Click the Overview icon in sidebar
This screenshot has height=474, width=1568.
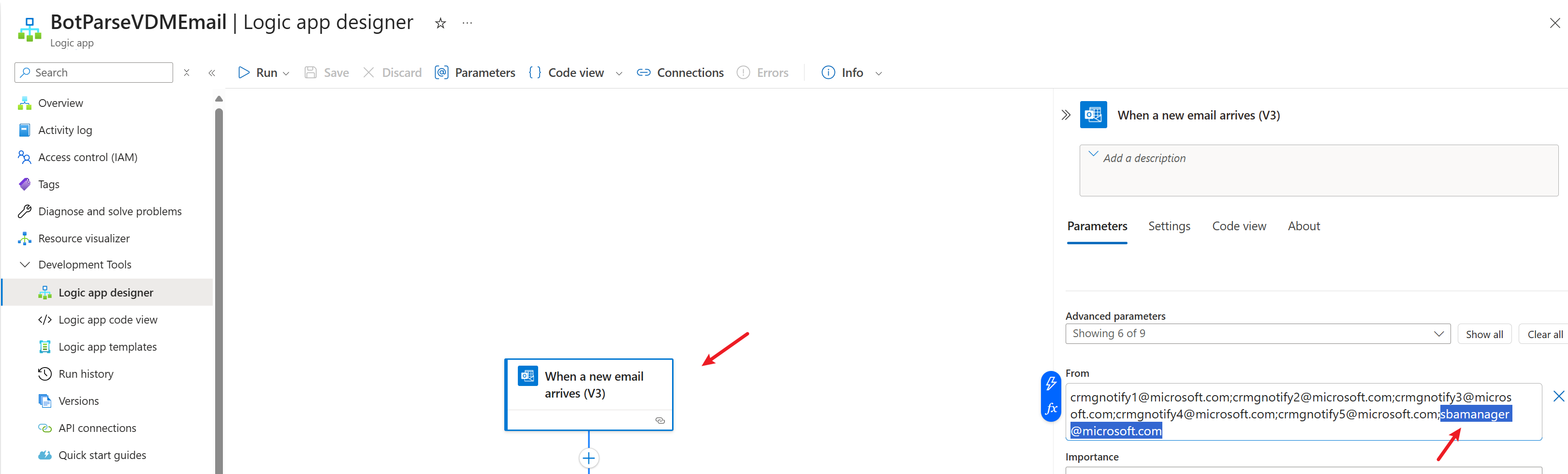pyautogui.click(x=24, y=103)
